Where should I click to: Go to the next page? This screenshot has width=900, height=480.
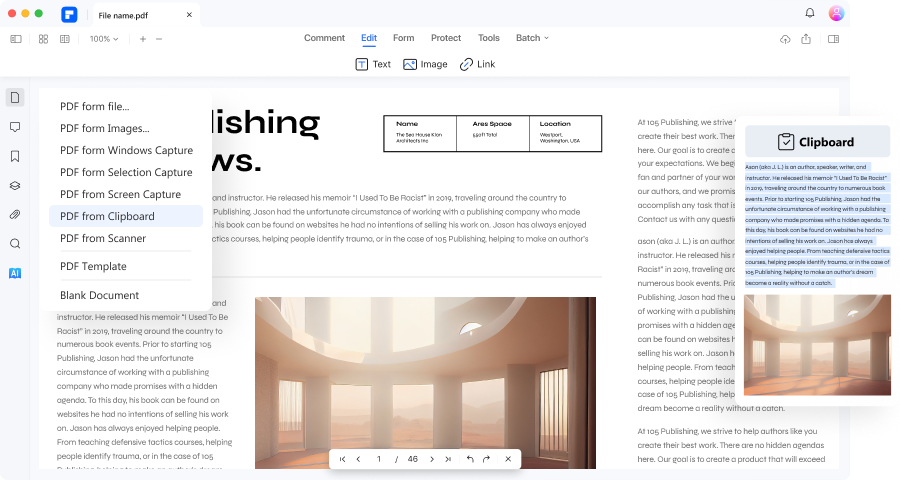tap(432, 459)
